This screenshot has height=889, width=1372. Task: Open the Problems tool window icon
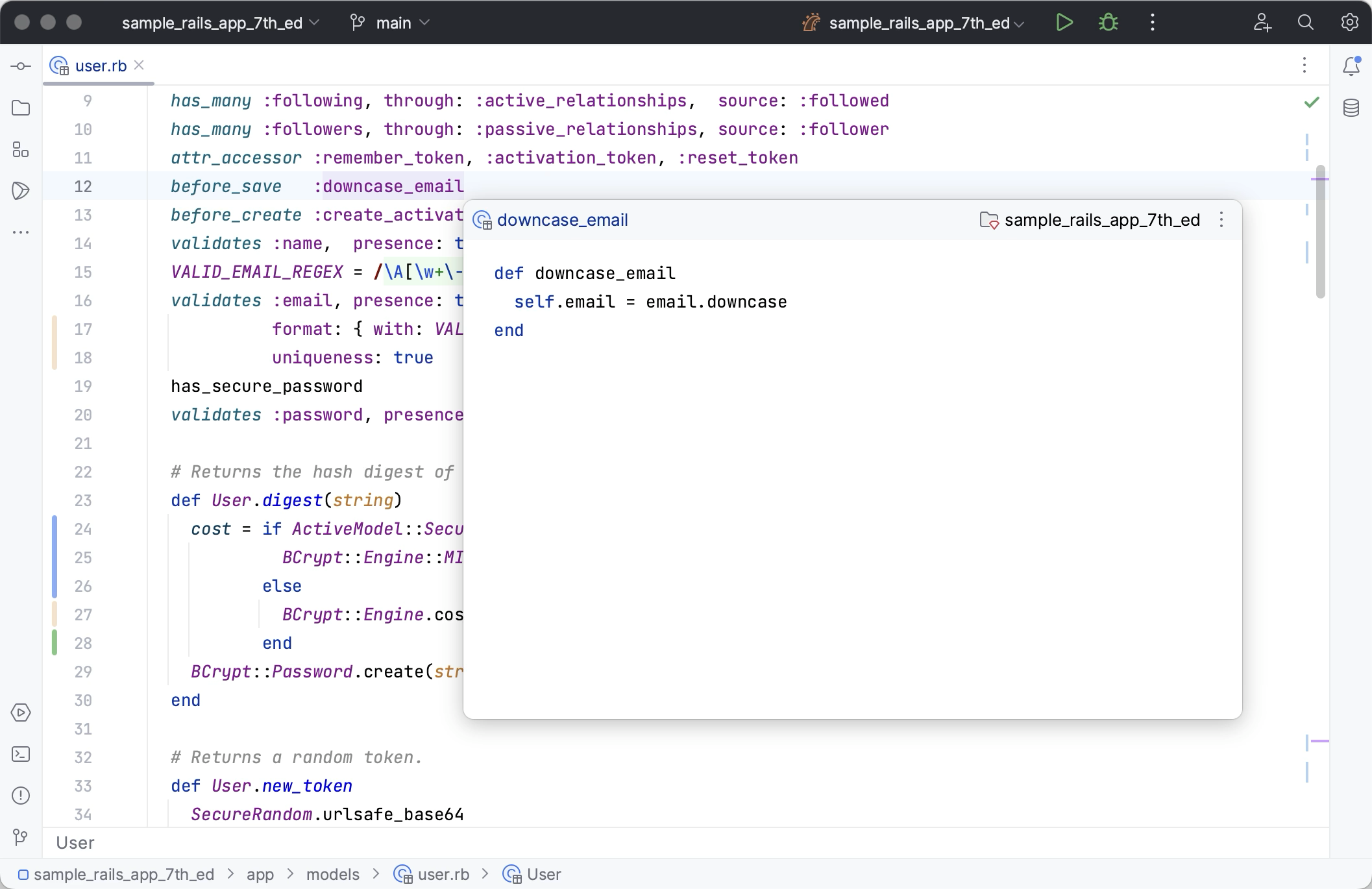[21, 796]
